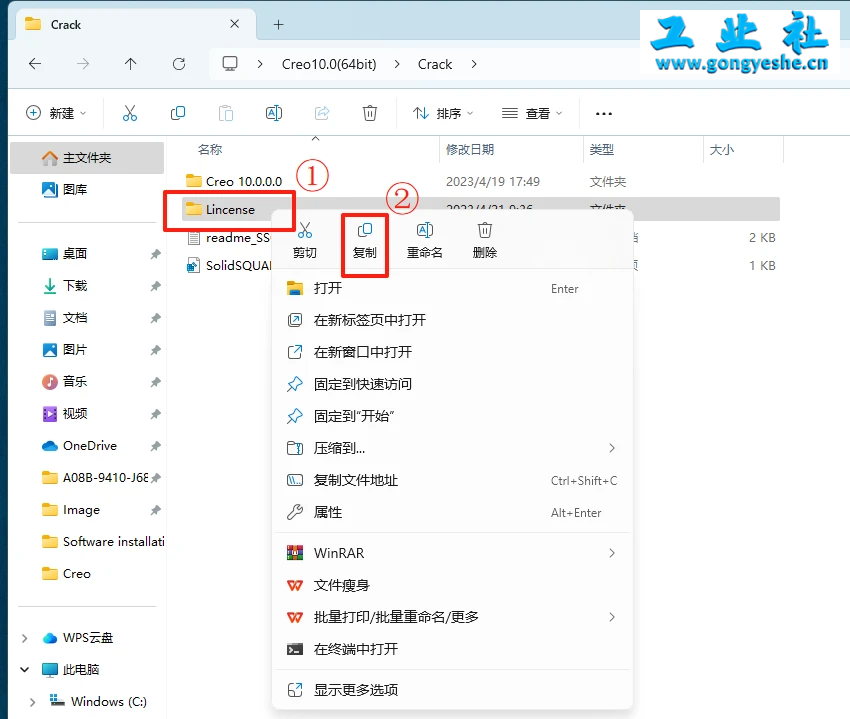Sort by the 类型 (Type) column header

click(x=602, y=150)
